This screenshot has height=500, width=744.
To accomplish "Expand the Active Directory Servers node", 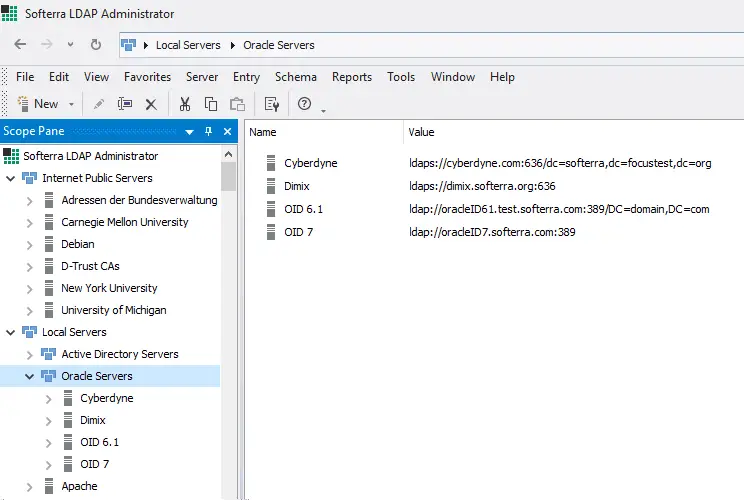I will 29,354.
